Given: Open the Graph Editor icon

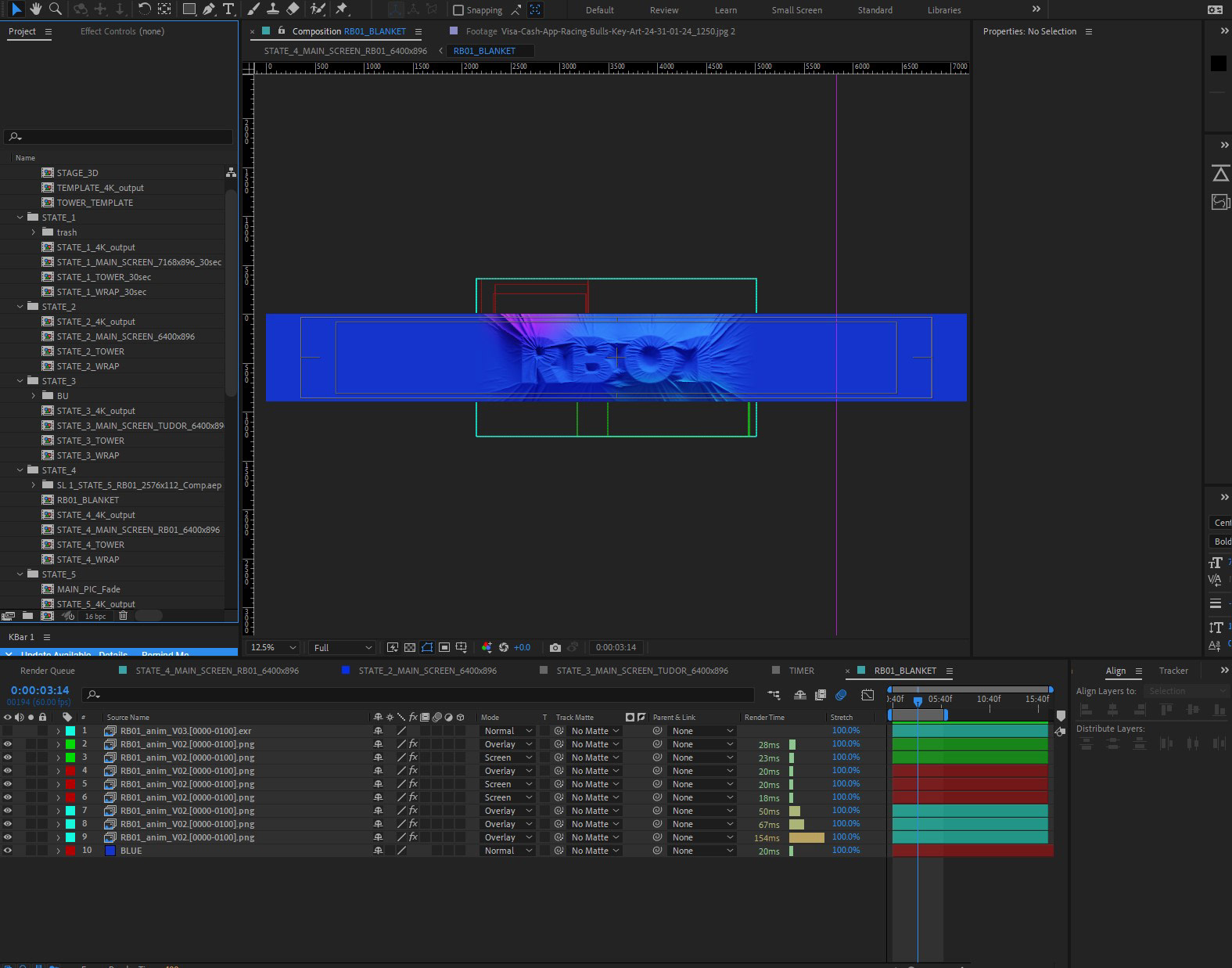Looking at the screenshot, I should 867,694.
